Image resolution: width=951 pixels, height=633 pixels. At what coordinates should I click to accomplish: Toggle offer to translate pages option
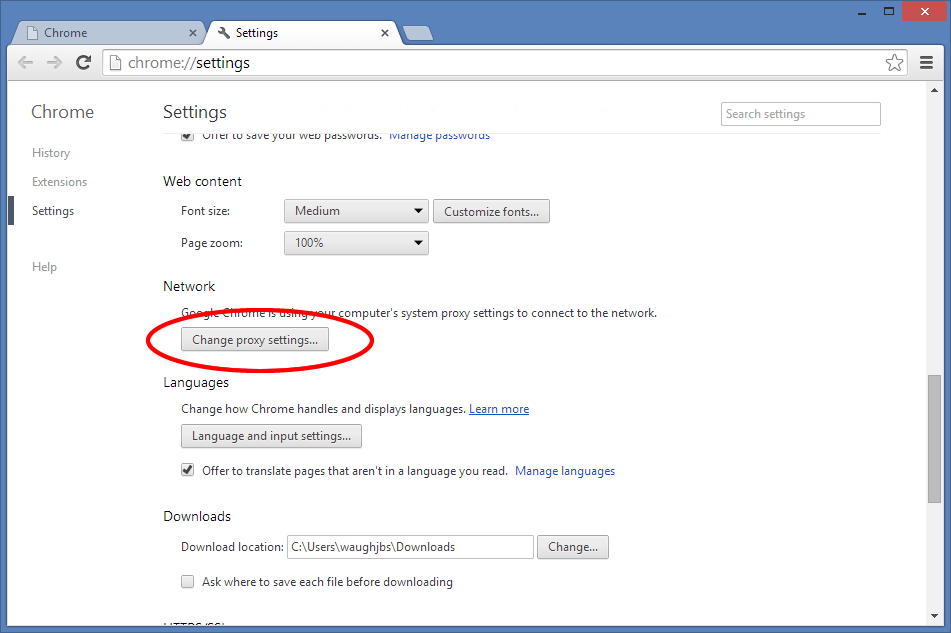click(x=187, y=469)
